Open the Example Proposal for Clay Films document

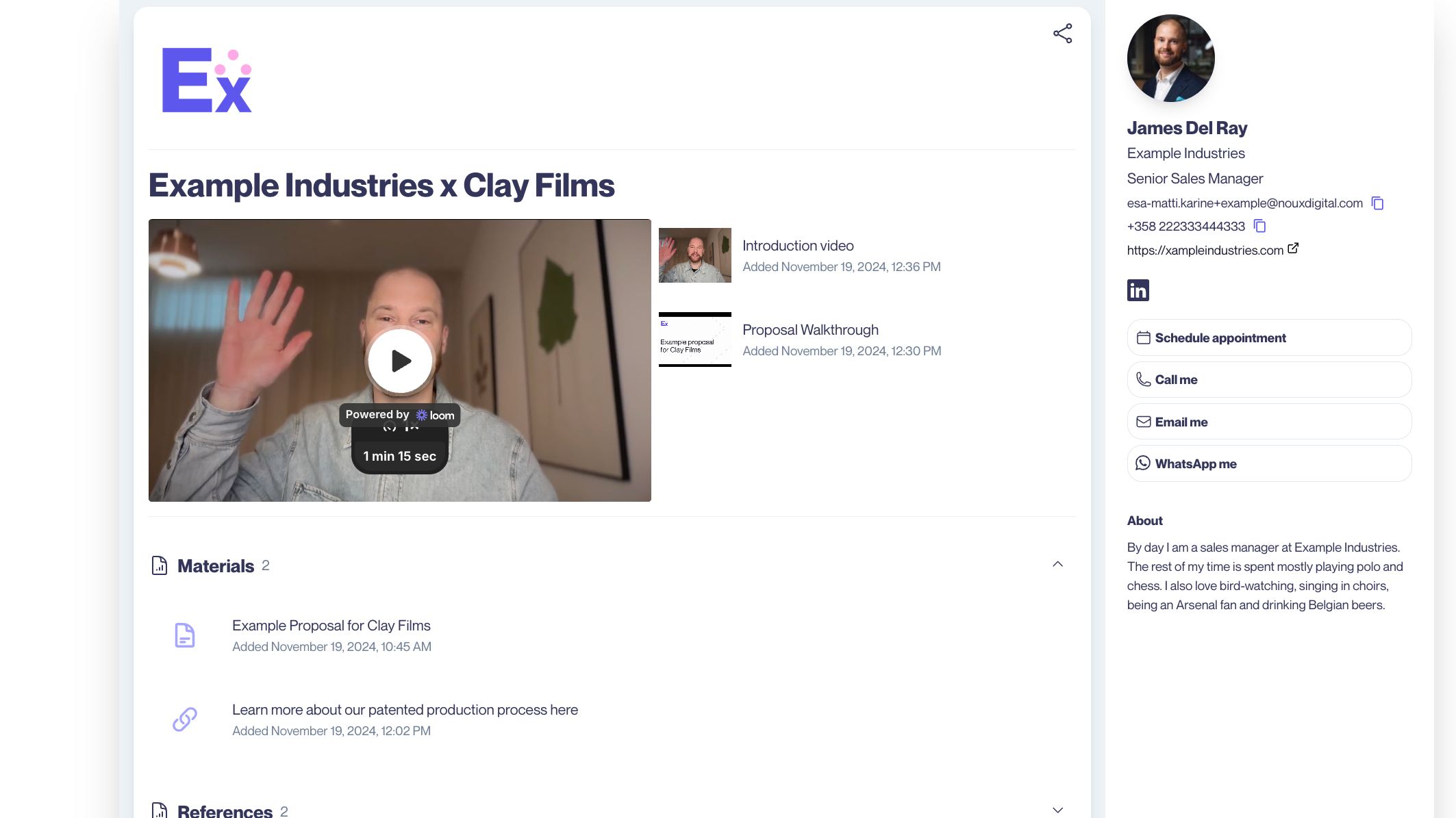331,626
